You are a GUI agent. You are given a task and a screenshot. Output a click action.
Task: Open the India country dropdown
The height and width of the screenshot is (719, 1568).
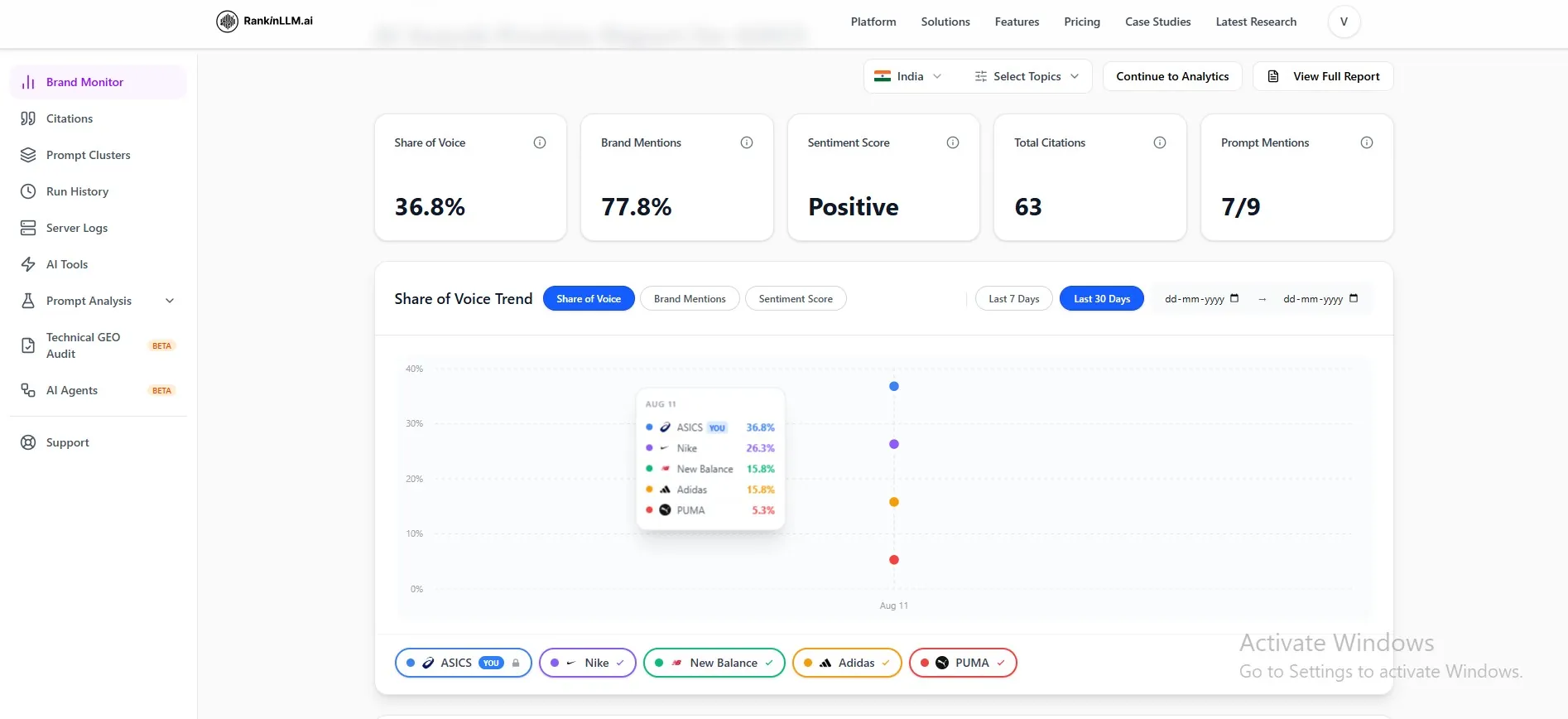[907, 76]
